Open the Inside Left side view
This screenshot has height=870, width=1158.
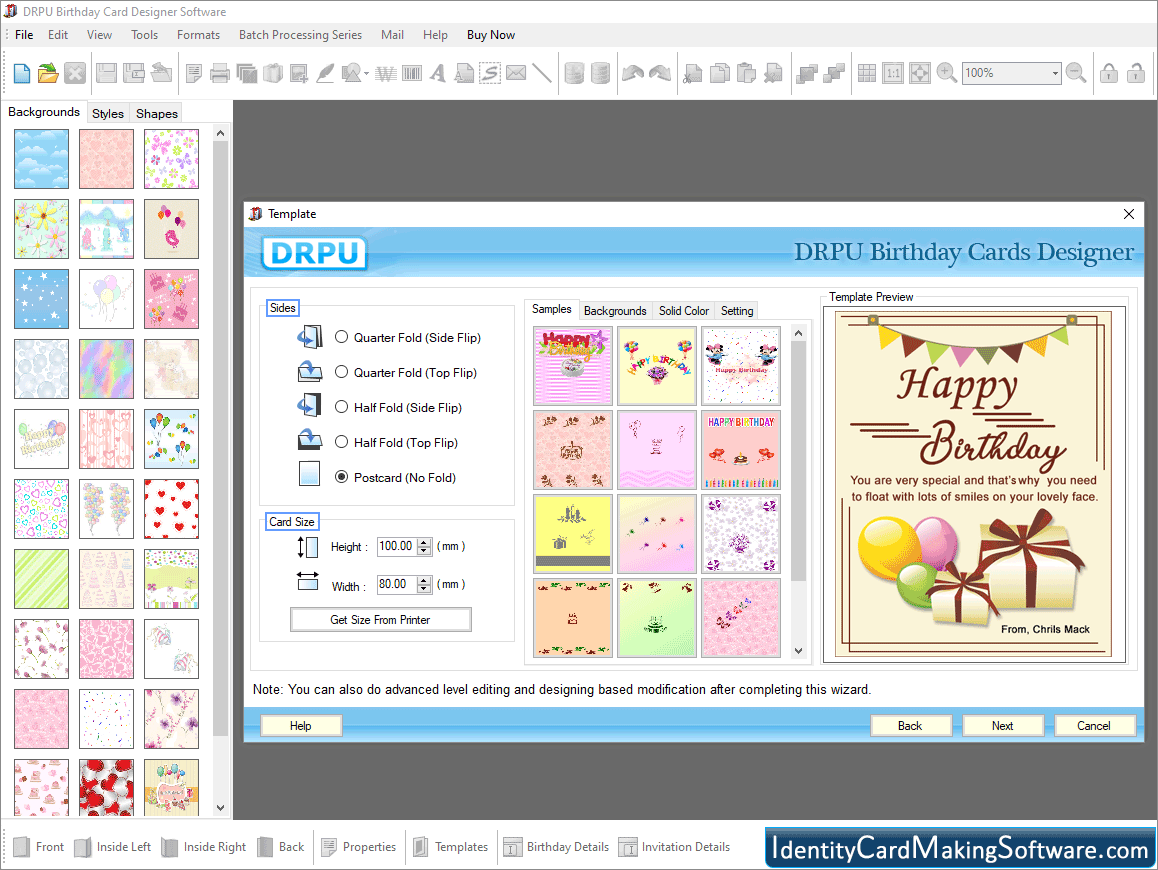point(113,847)
